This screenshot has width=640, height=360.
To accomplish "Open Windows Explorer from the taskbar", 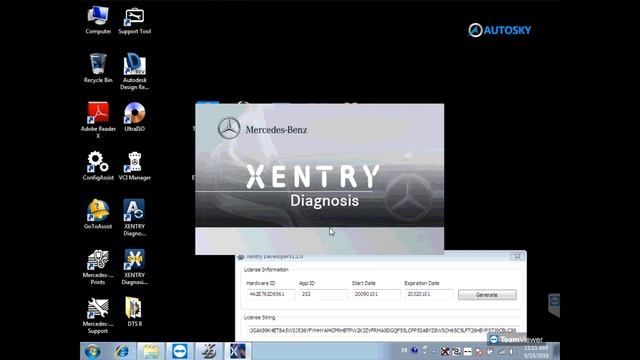I will coord(151,351).
